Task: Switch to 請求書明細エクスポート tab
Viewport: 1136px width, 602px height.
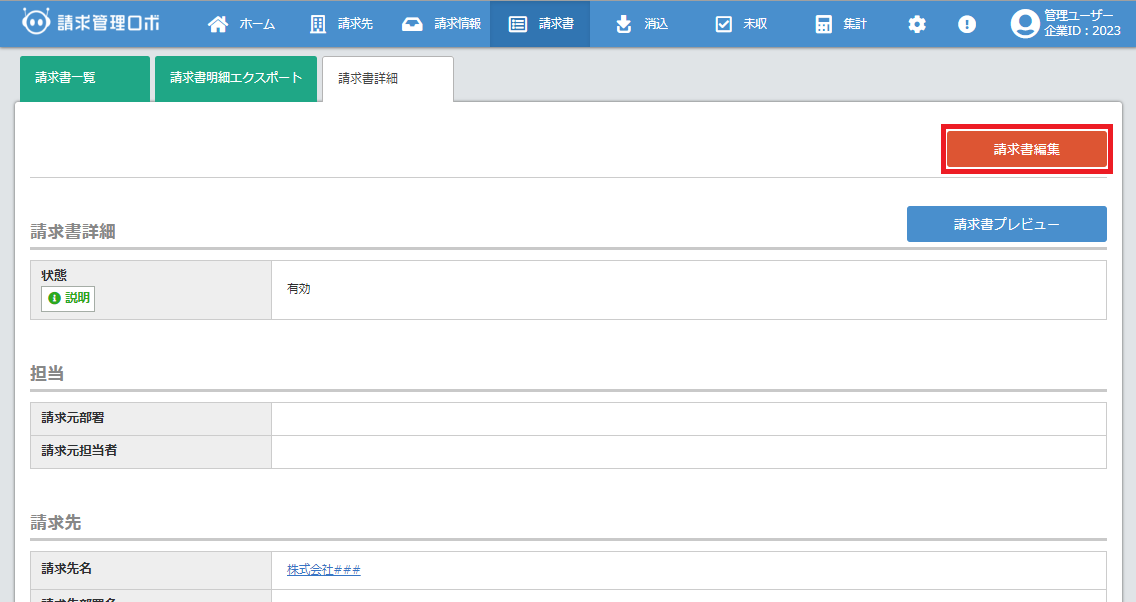Action: pos(236,78)
